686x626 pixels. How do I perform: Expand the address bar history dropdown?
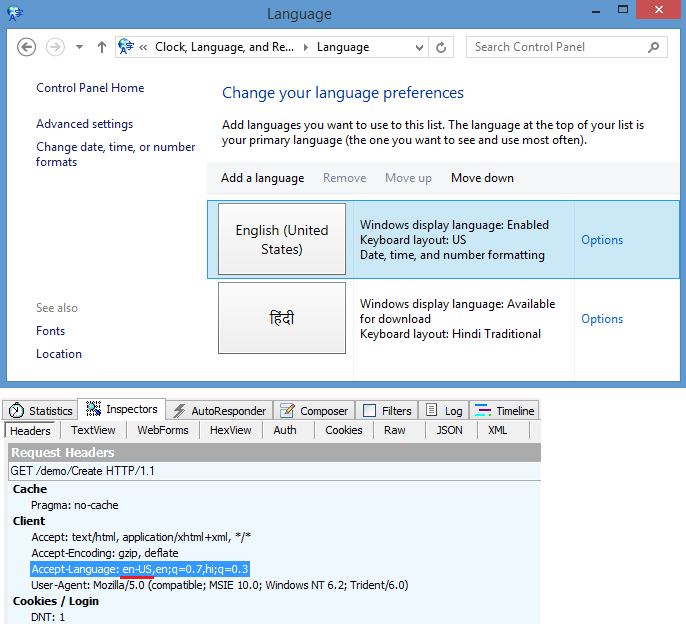coord(419,47)
